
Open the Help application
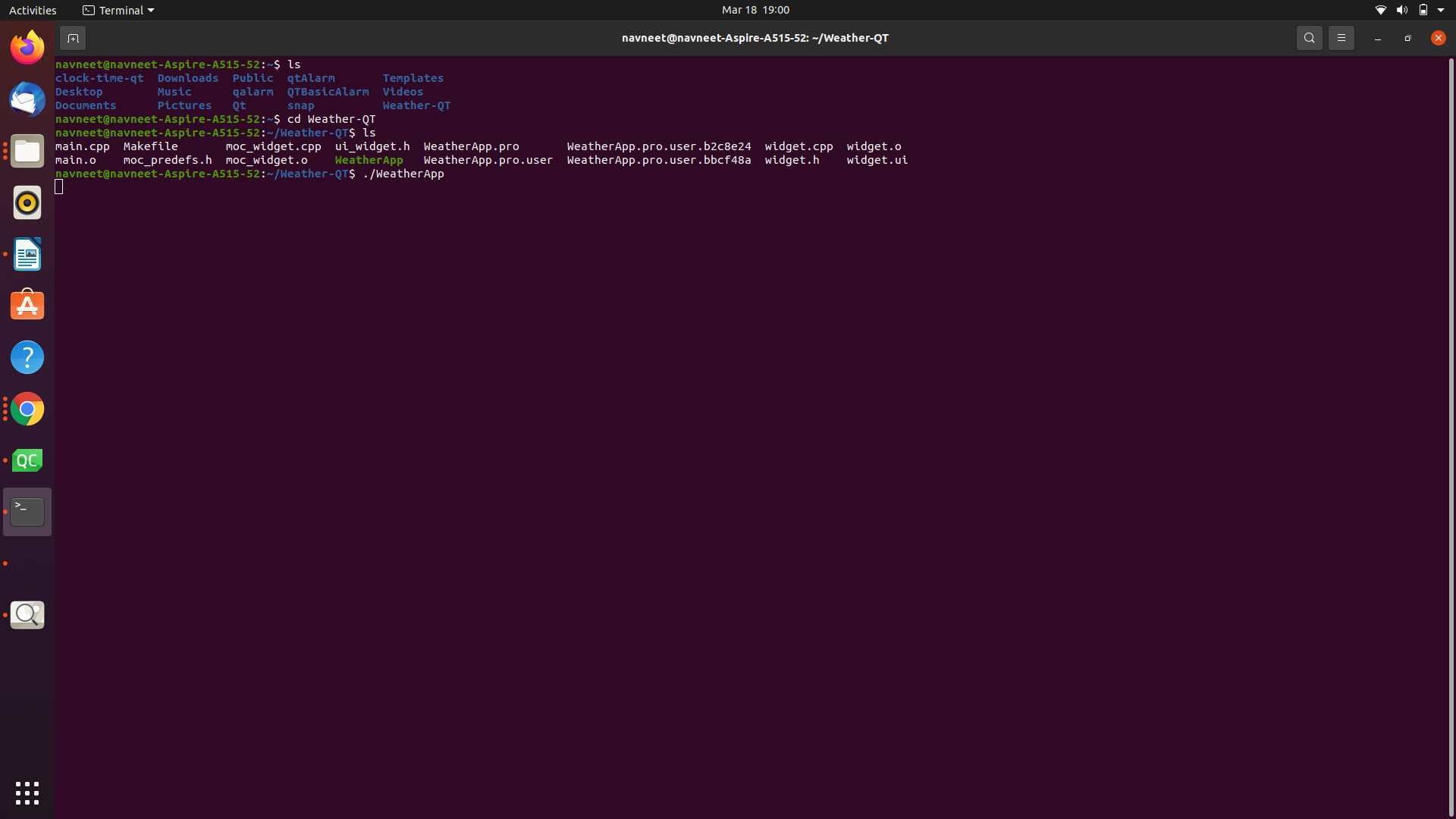point(27,356)
